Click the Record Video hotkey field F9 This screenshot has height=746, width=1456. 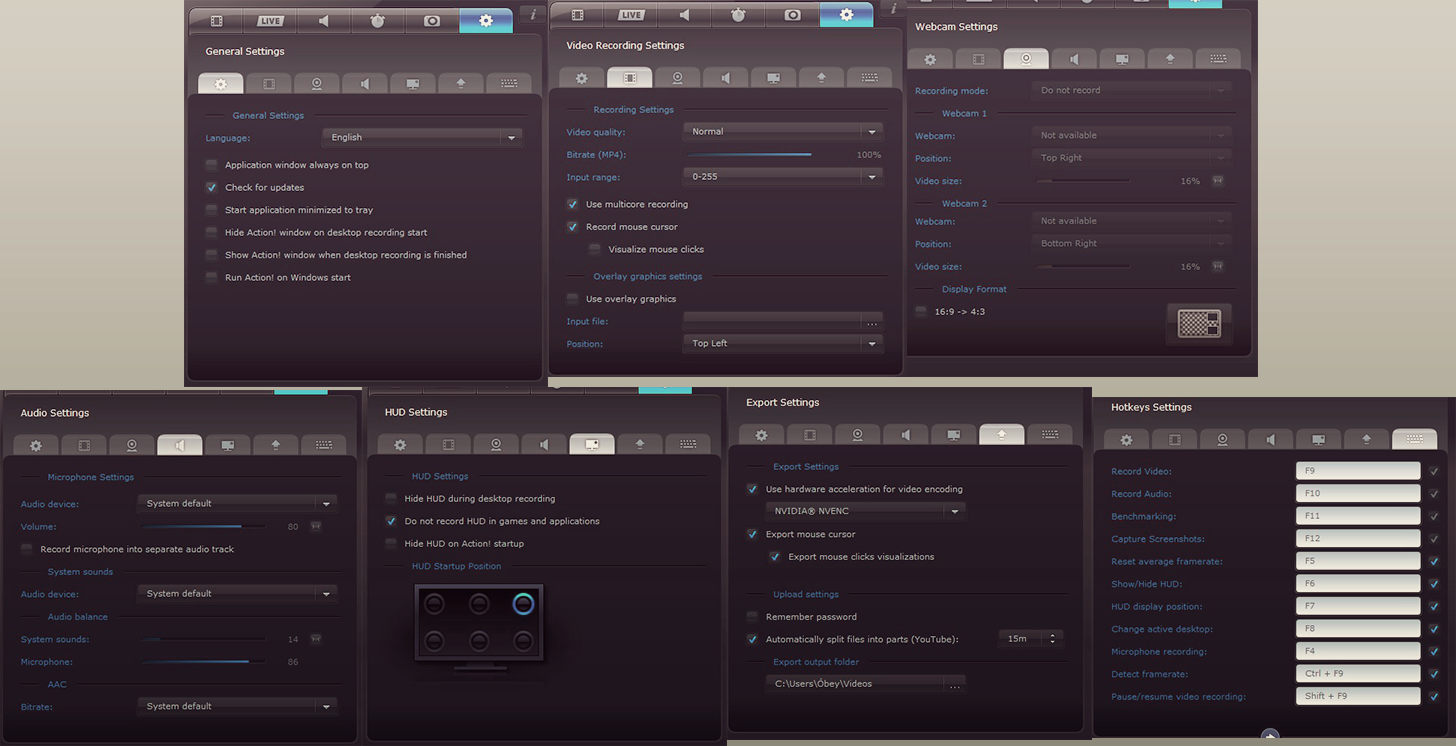[1358, 471]
